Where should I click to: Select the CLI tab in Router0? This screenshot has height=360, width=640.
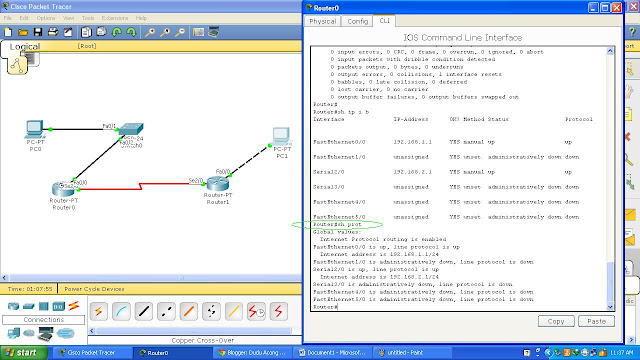pos(384,20)
